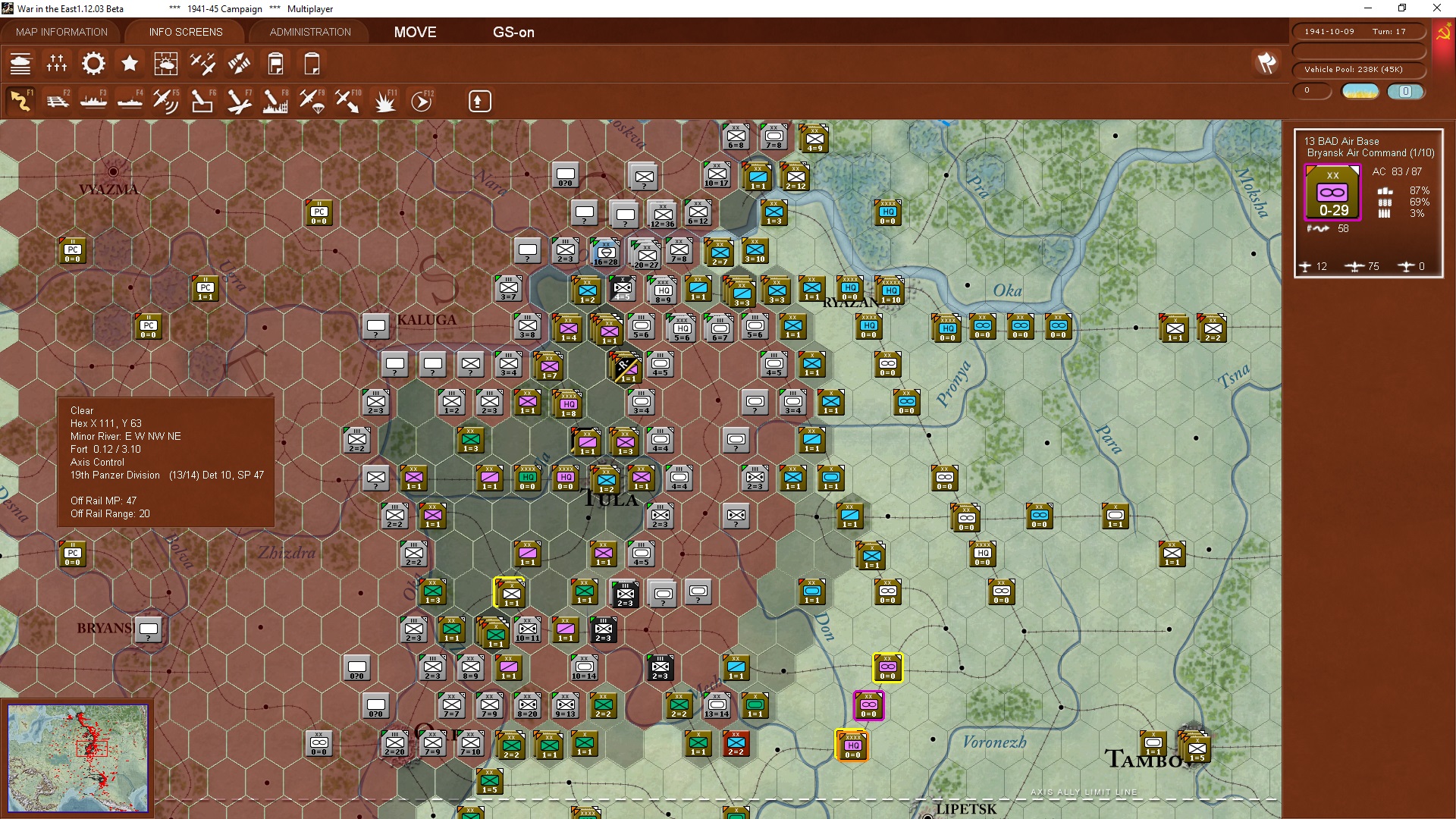Click the F11 explosion icon
The image size is (1456, 819).
(384, 101)
